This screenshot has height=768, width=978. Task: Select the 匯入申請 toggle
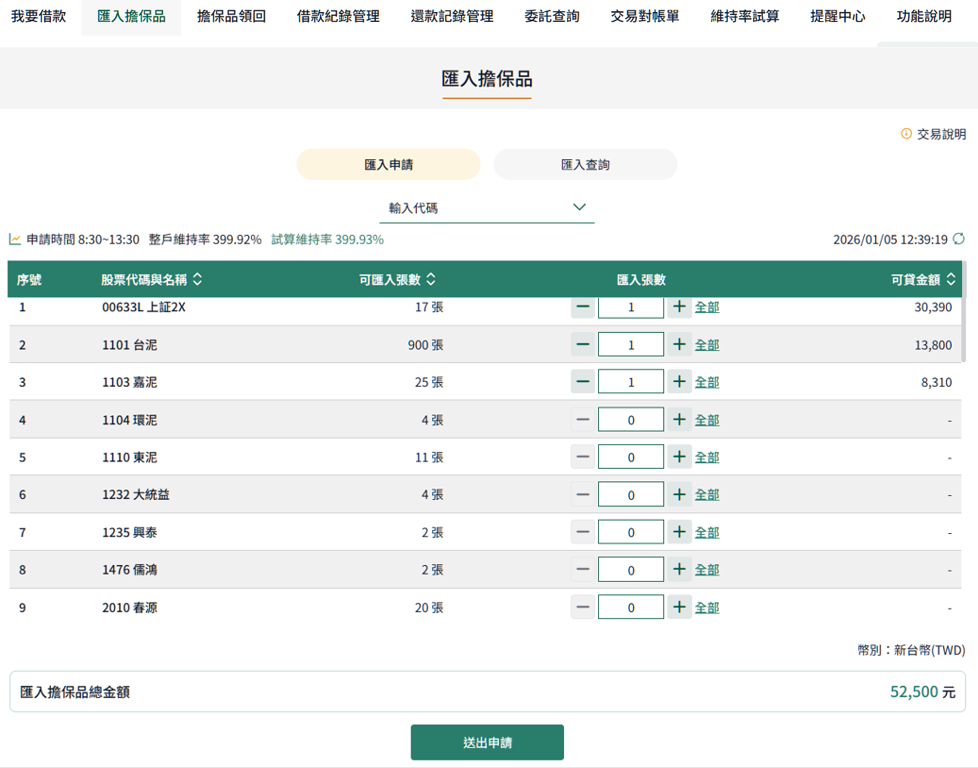pyautogui.click(x=388, y=165)
